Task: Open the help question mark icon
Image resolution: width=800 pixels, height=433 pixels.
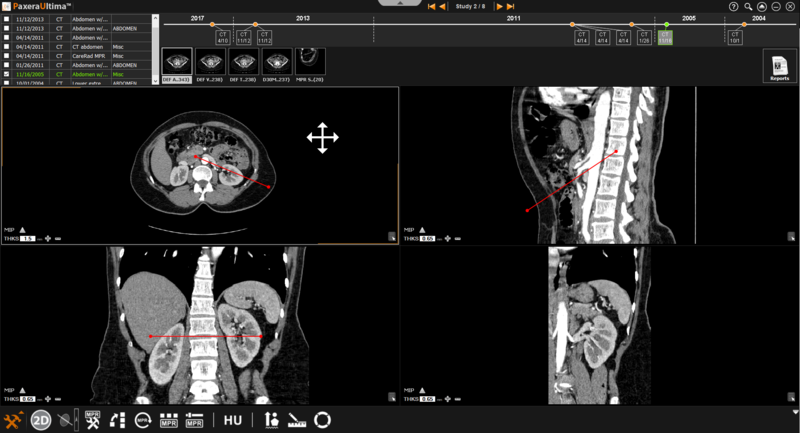Action: pos(734,6)
